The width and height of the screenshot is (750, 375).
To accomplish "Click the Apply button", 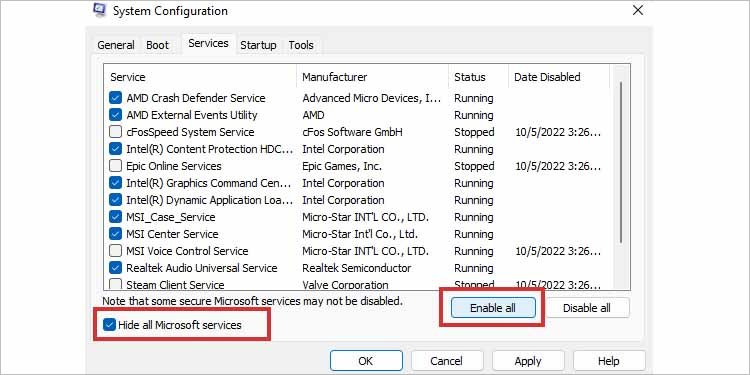I will point(528,361).
